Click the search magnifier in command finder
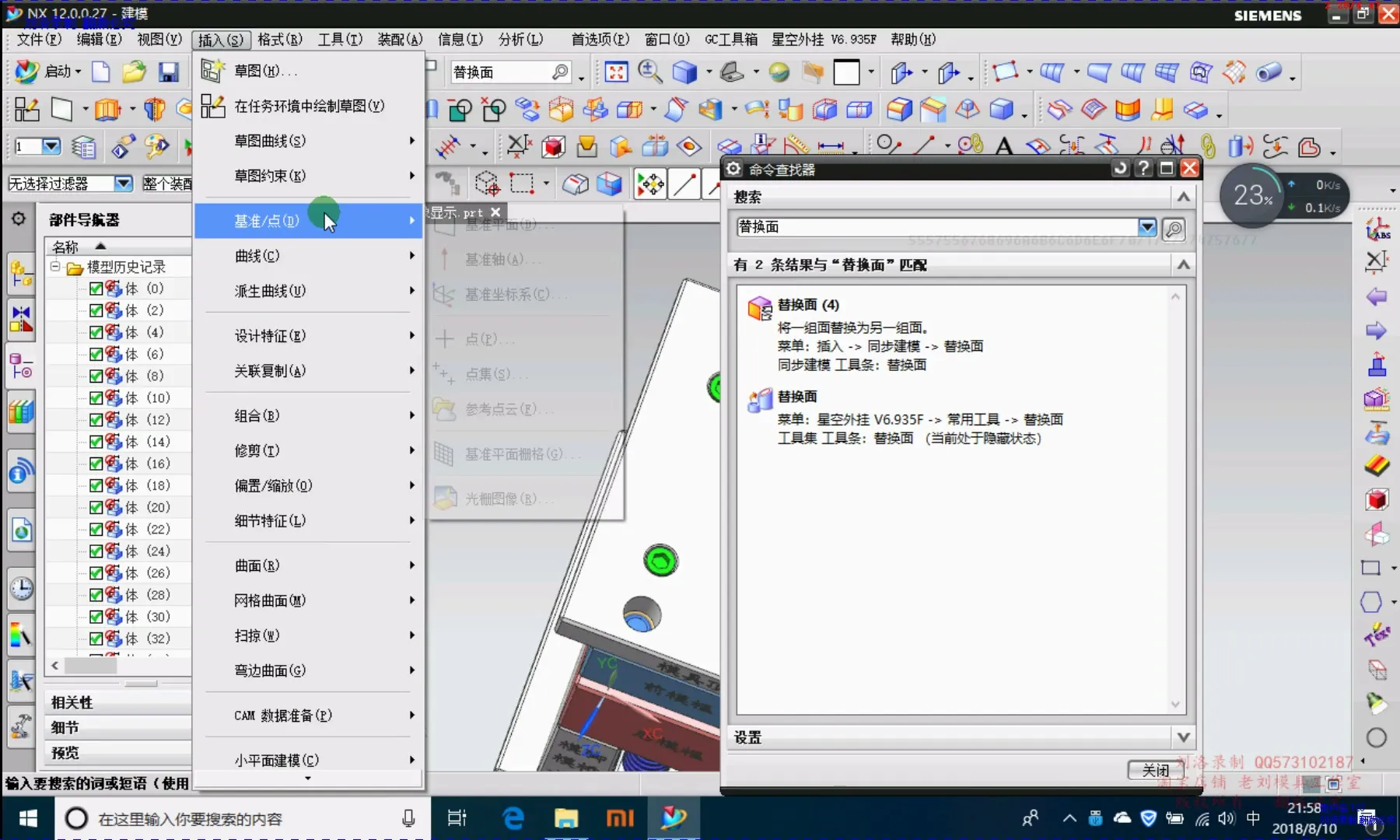The image size is (1400, 840). point(1174,229)
